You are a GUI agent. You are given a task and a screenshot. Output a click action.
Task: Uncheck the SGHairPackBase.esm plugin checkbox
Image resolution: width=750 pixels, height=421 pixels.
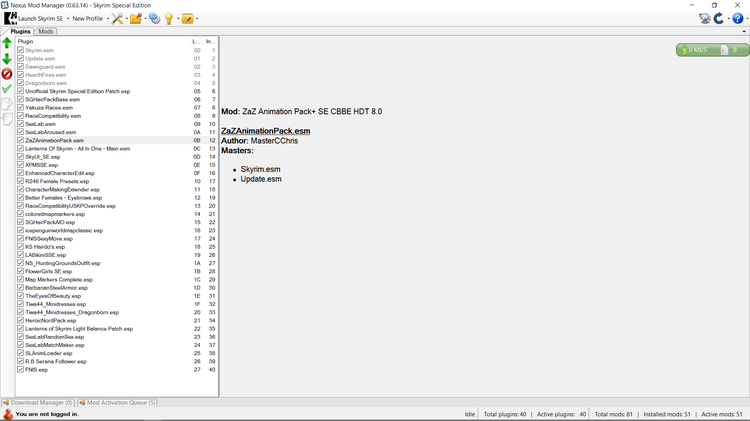click(x=21, y=100)
